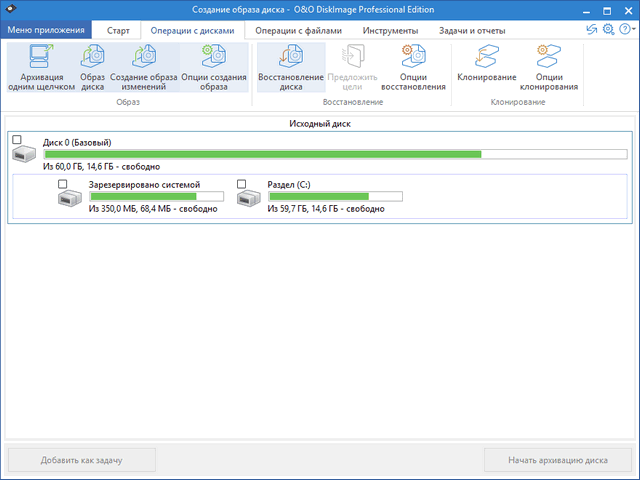The height and width of the screenshot is (480, 640).
Task: Check the Диск 0 (Базовый) checkbox
Action: (17, 140)
